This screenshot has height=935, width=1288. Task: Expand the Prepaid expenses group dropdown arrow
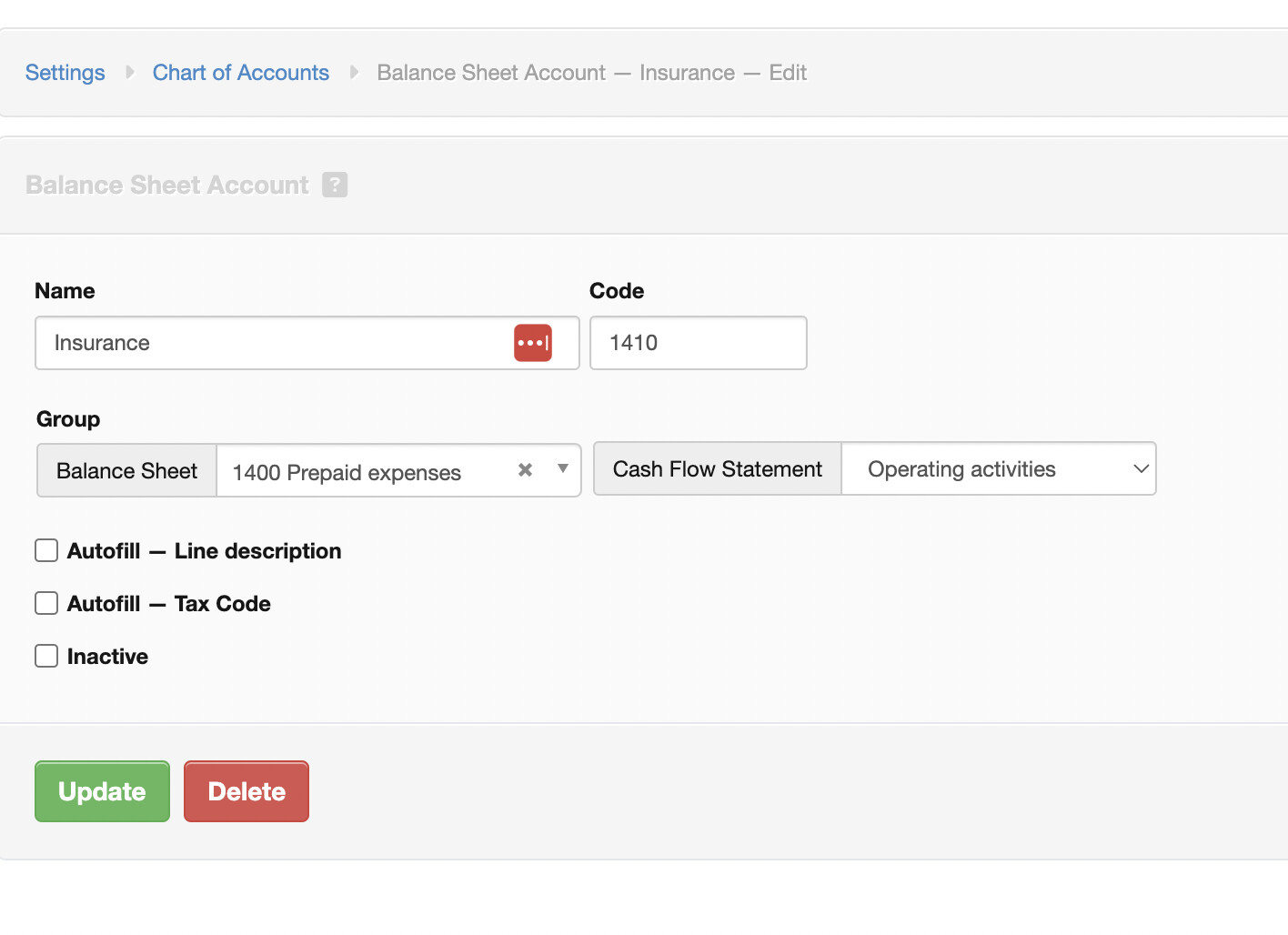coord(563,469)
